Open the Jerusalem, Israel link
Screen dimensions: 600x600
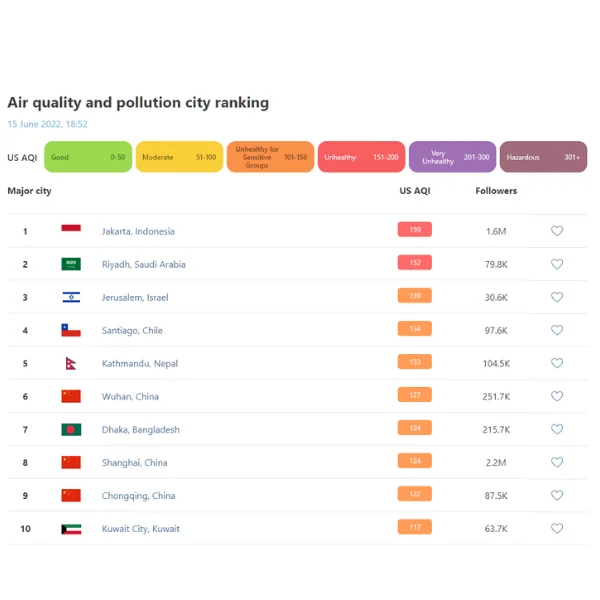tap(135, 298)
